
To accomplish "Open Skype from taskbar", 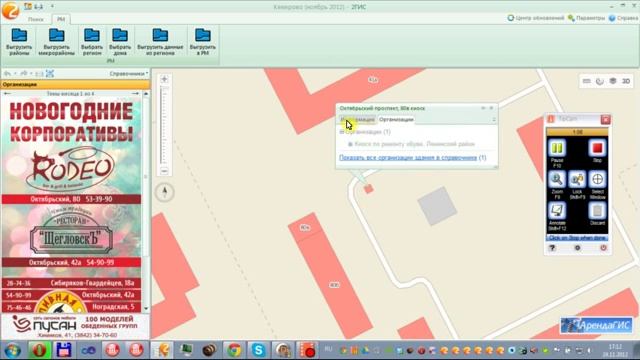I will [x=258, y=350].
